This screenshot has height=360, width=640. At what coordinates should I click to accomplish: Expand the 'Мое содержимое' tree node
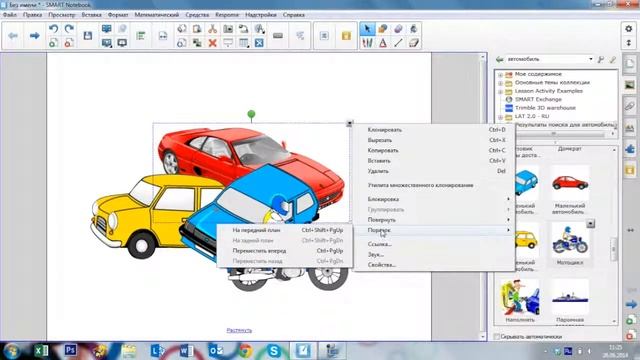tap(500, 75)
